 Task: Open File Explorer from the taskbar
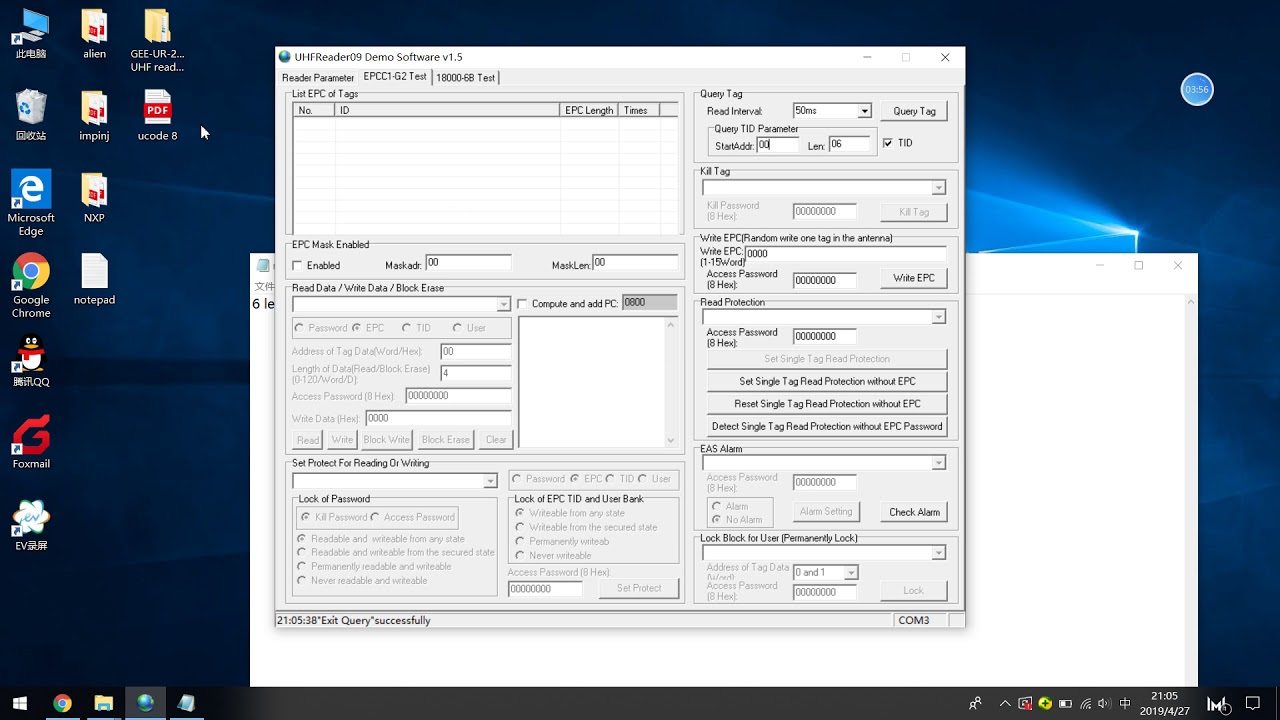pos(103,703)
